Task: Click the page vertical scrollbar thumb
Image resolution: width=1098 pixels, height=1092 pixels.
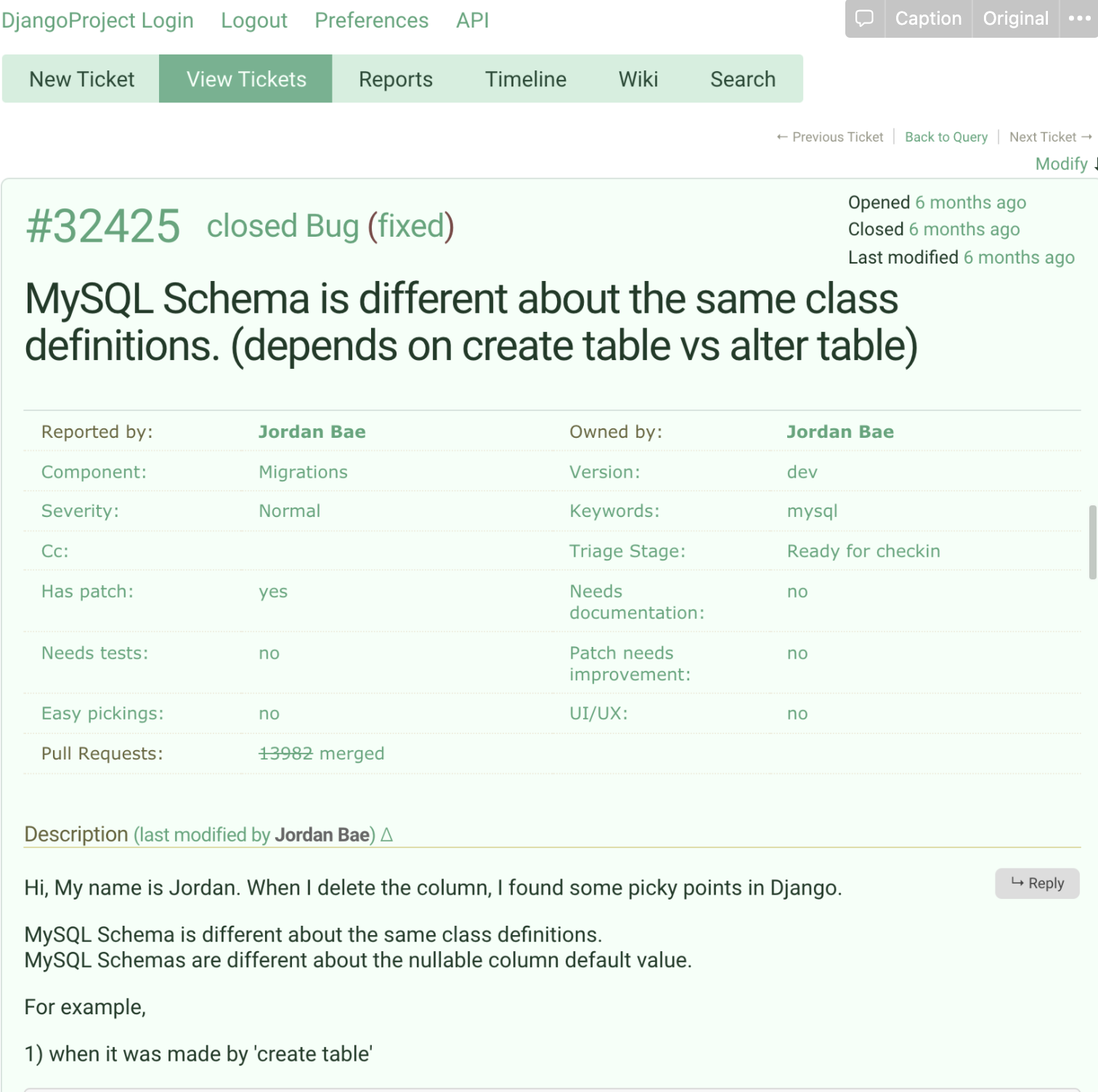Action: pyautogui.click(x=1092, y=542)
